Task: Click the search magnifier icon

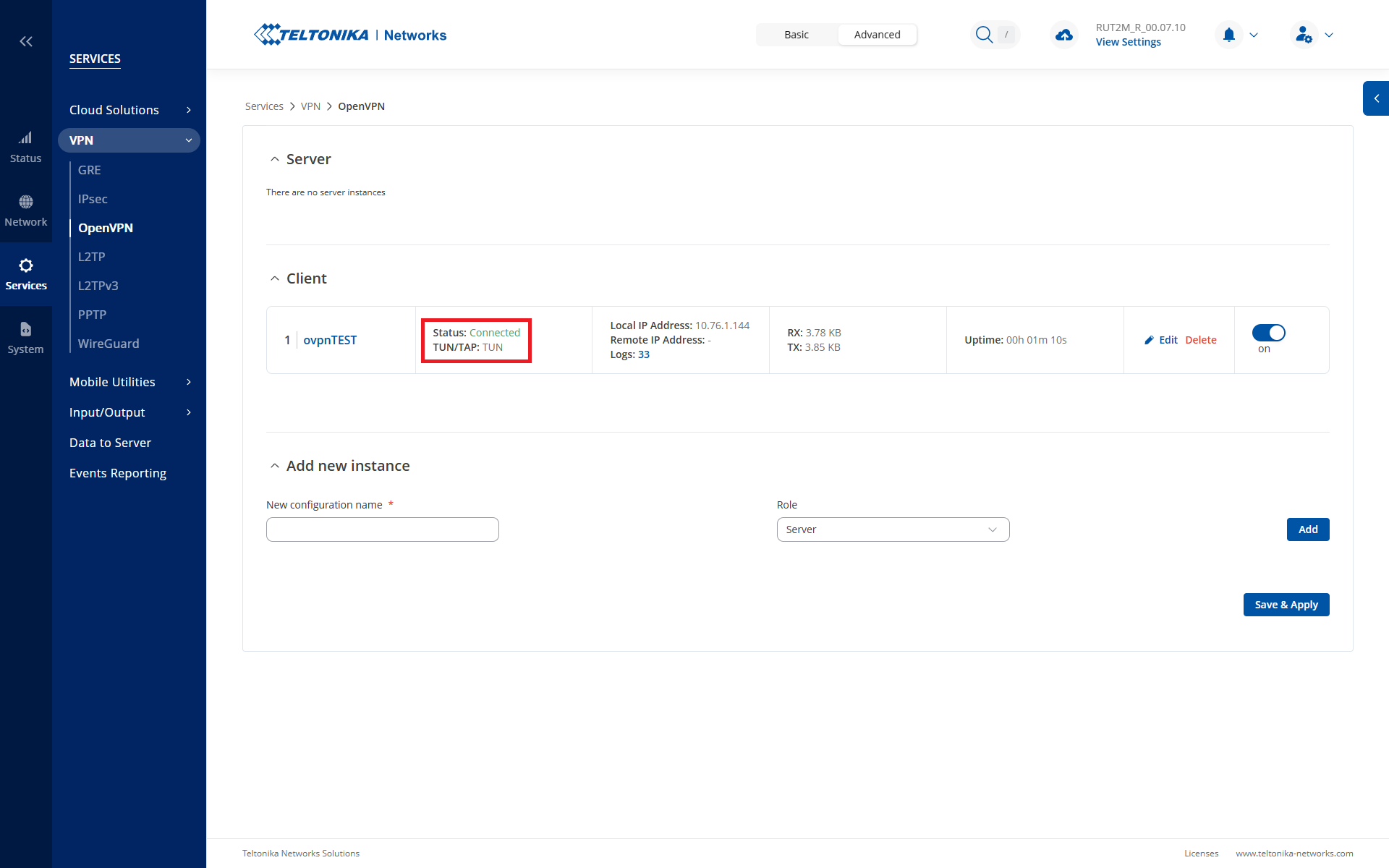Action: tap(983, 35)
